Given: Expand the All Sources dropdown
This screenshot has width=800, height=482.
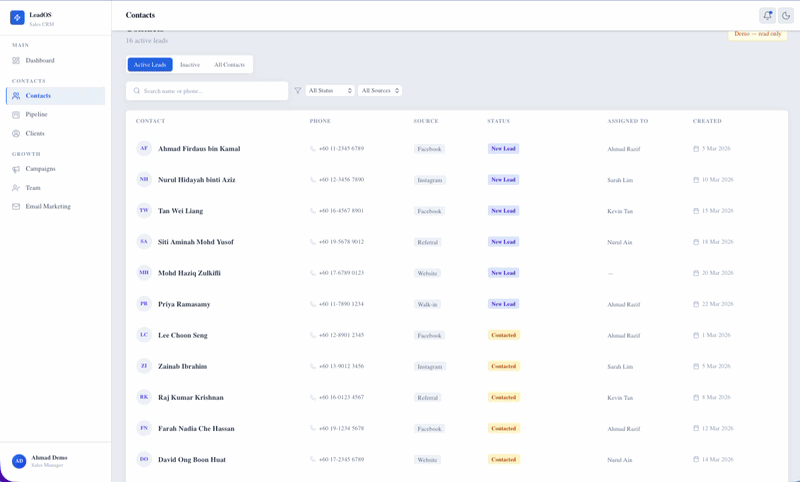Looking at the screenshot, I should point(380,91).
